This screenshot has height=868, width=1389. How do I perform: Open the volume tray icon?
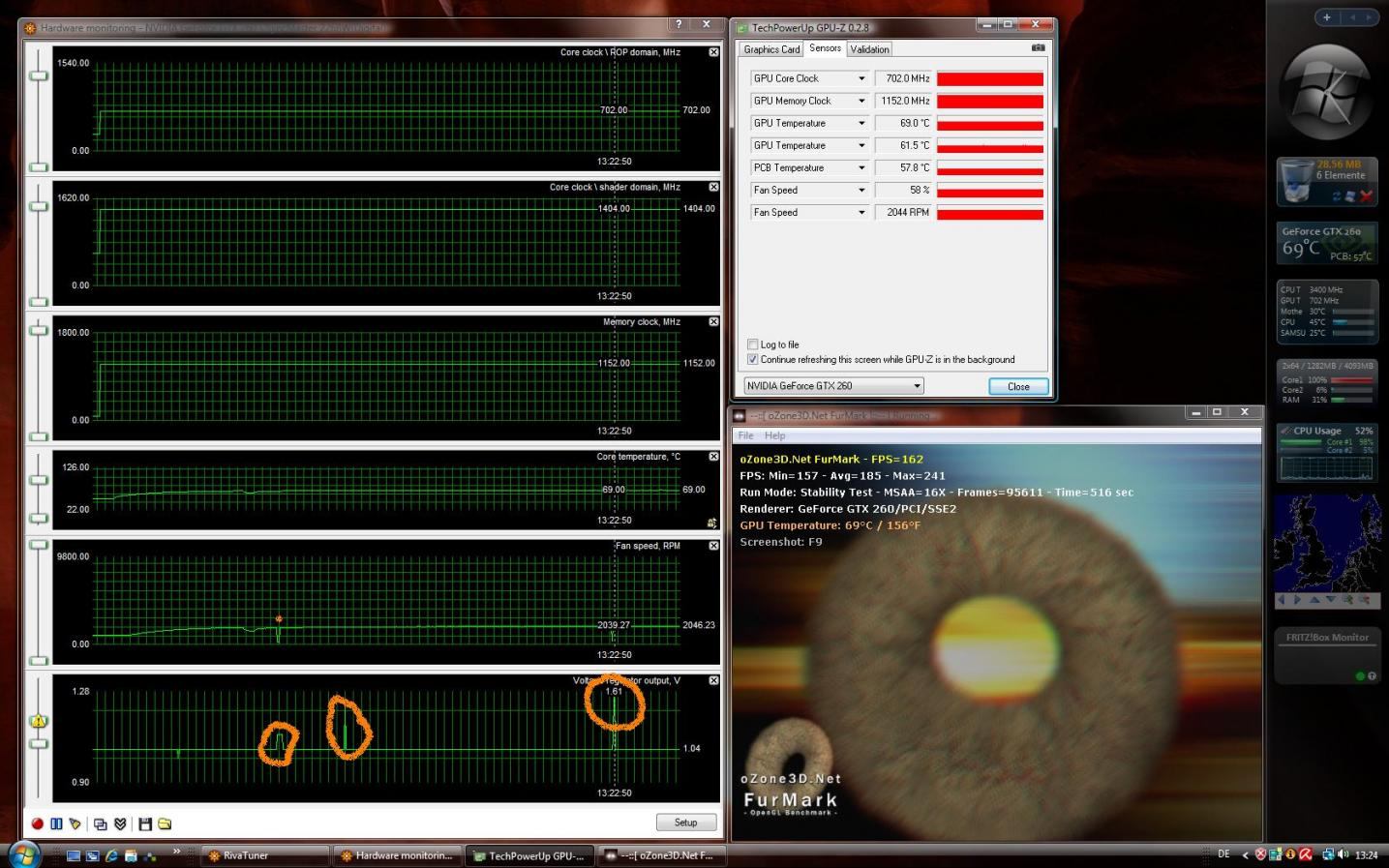point(1343,854)
